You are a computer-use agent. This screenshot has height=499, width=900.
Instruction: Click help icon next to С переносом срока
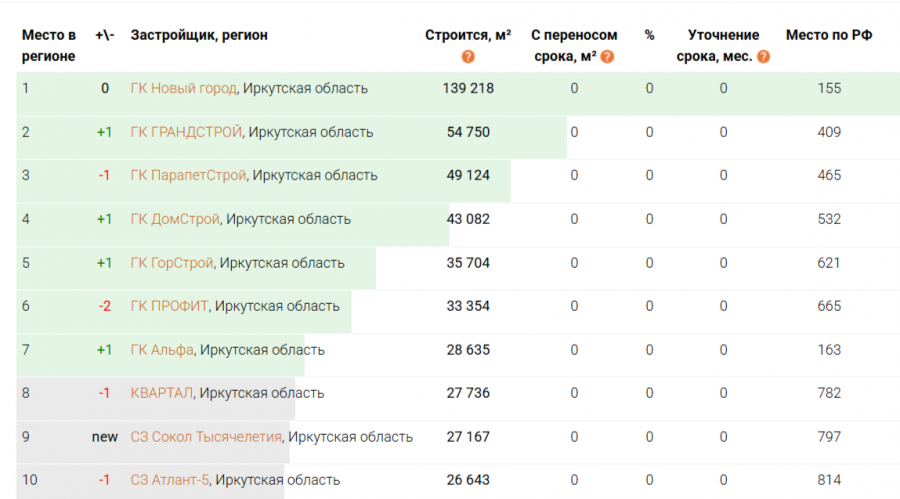pyautogui.click(x=607, y=57)
